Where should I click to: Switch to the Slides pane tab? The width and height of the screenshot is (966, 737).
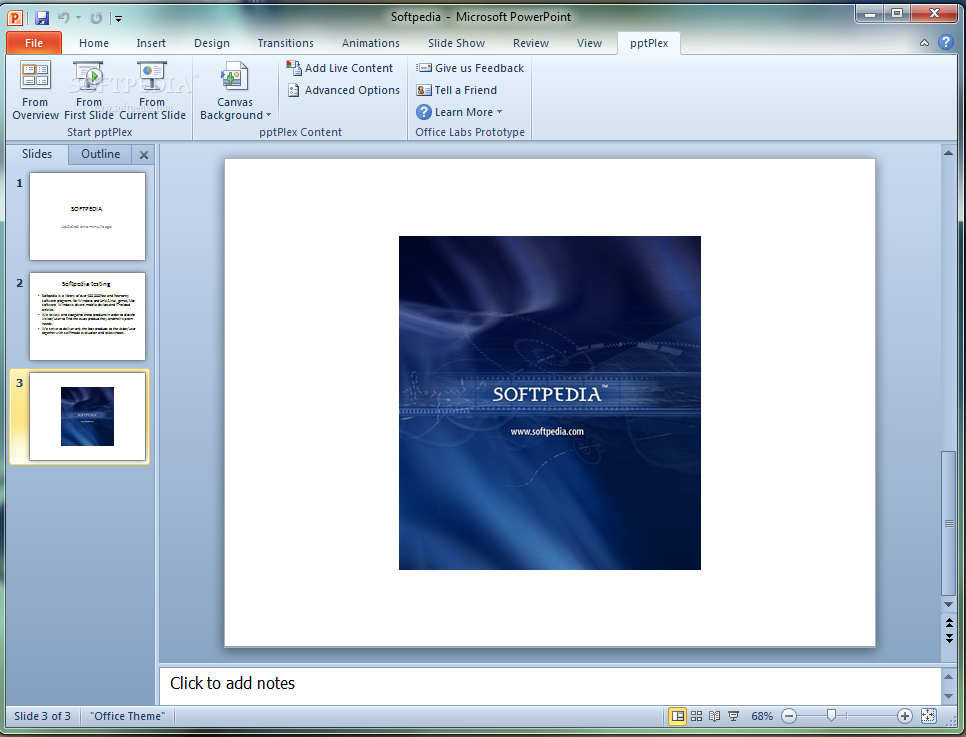pyautogui.click(x=37, y=154)
